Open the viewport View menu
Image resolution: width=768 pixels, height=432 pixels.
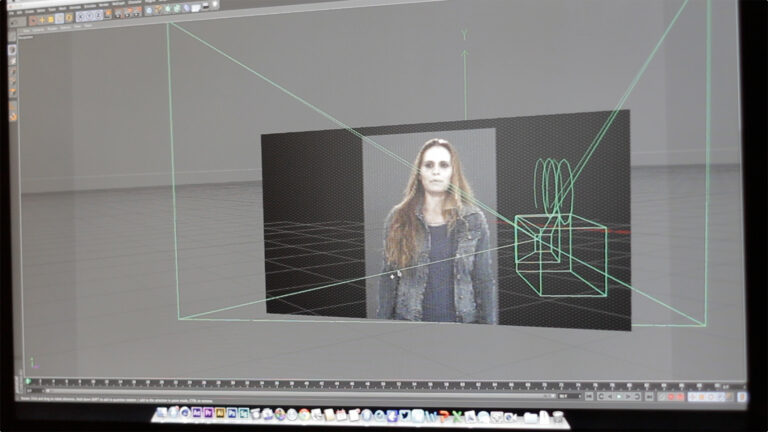[27, 31]
